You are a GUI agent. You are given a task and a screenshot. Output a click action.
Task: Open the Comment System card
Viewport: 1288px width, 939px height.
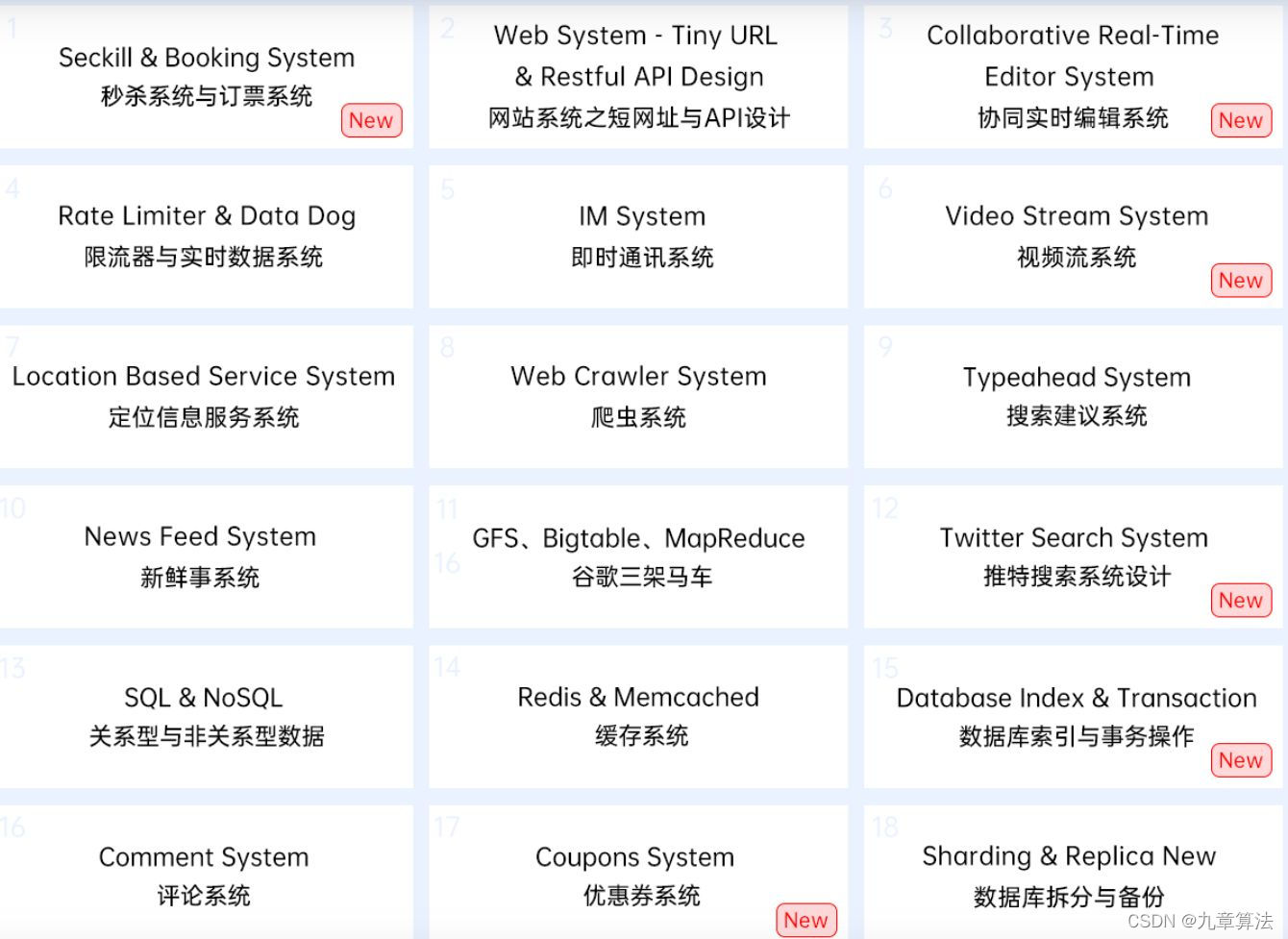(x=207, y=872)
